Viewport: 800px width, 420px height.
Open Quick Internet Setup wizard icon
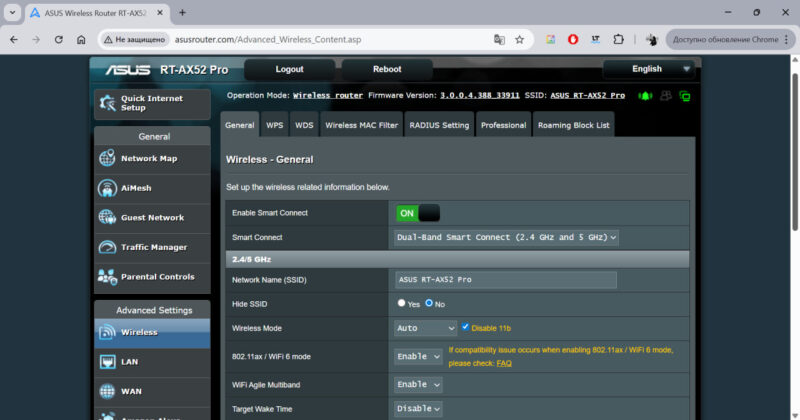coord(107,103)
